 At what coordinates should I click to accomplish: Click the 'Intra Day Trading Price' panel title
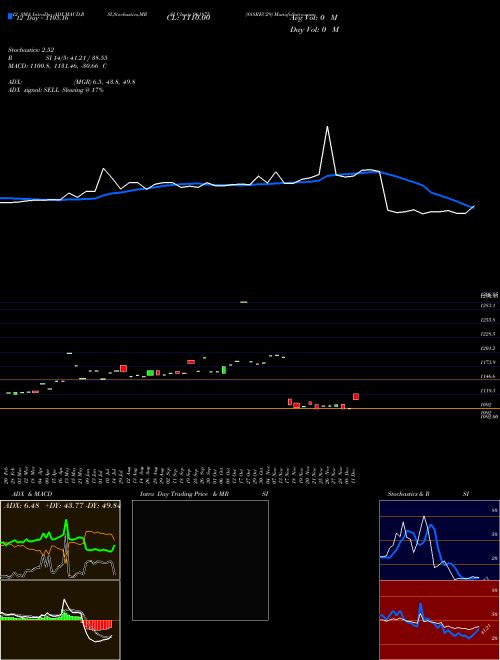point(182,494)
